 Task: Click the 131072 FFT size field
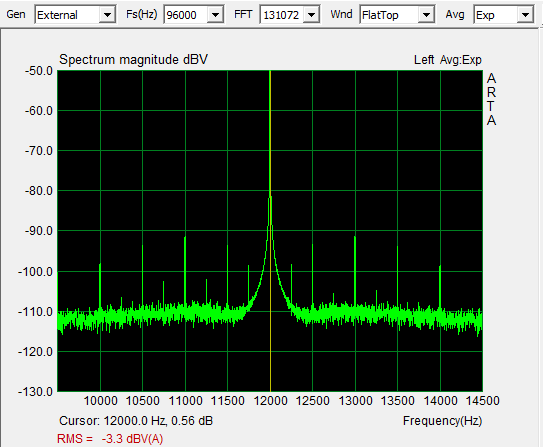point(283,15)
